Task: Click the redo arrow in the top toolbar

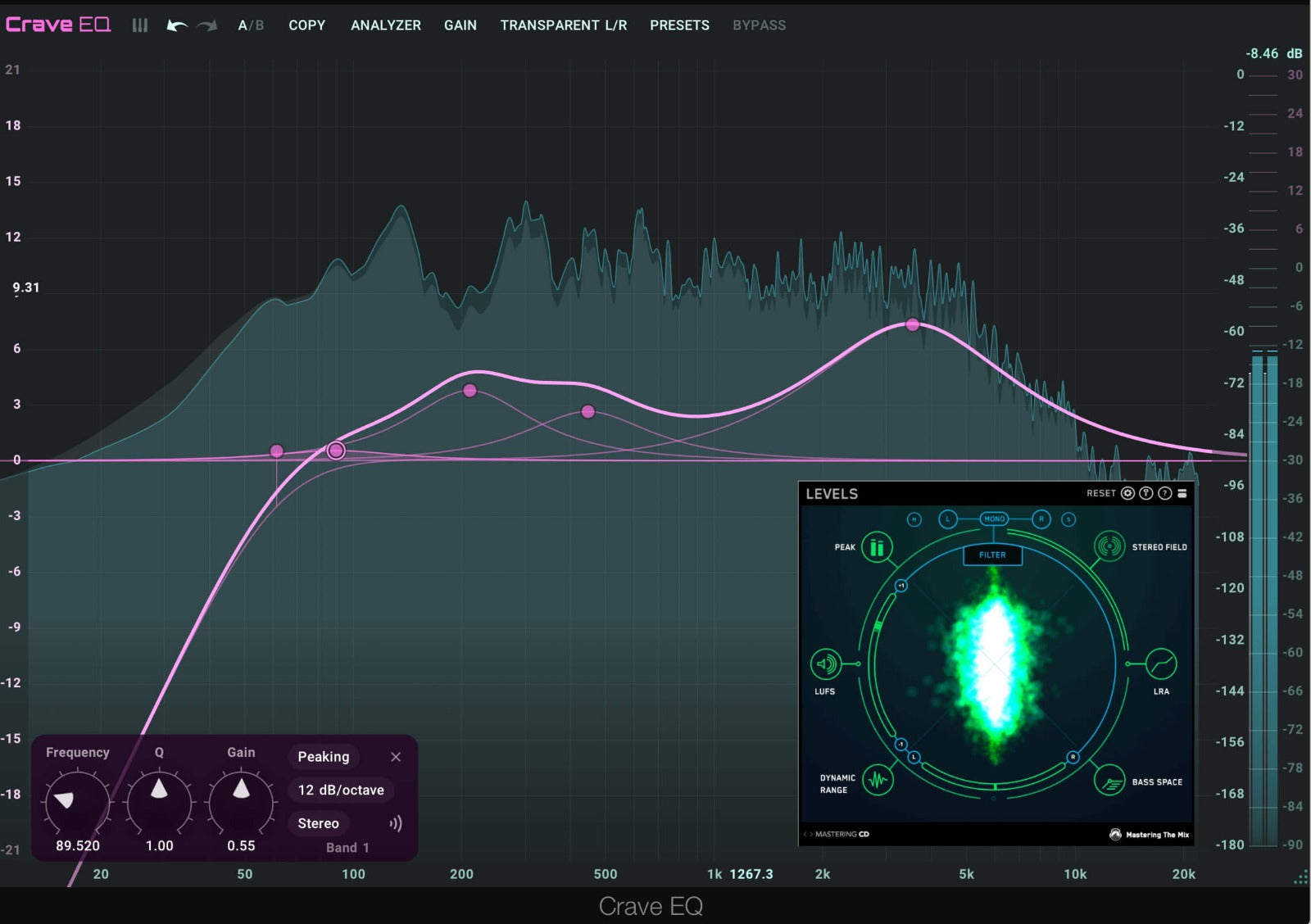Action: tap(208, 25)
